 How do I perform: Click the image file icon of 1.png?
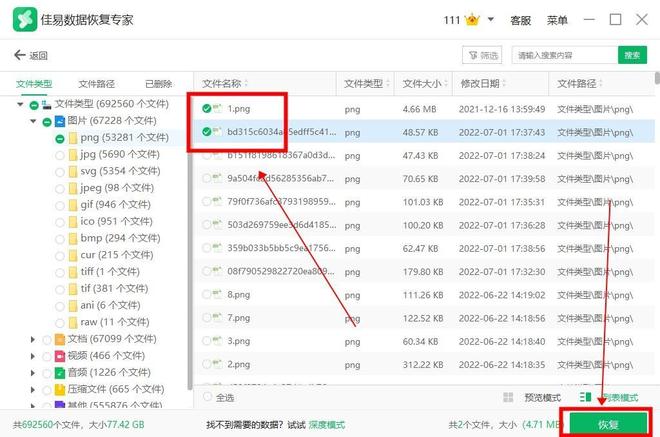(x=217, y=108)
